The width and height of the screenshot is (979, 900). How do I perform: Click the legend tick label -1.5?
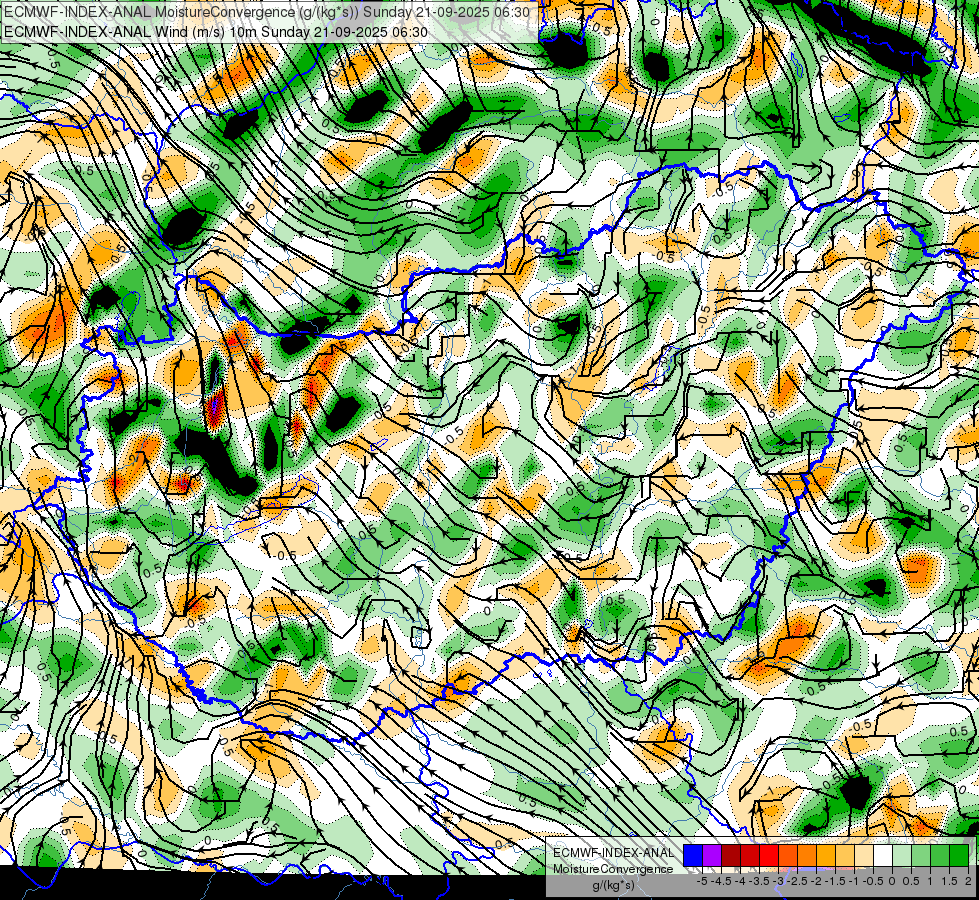(835, 881)
